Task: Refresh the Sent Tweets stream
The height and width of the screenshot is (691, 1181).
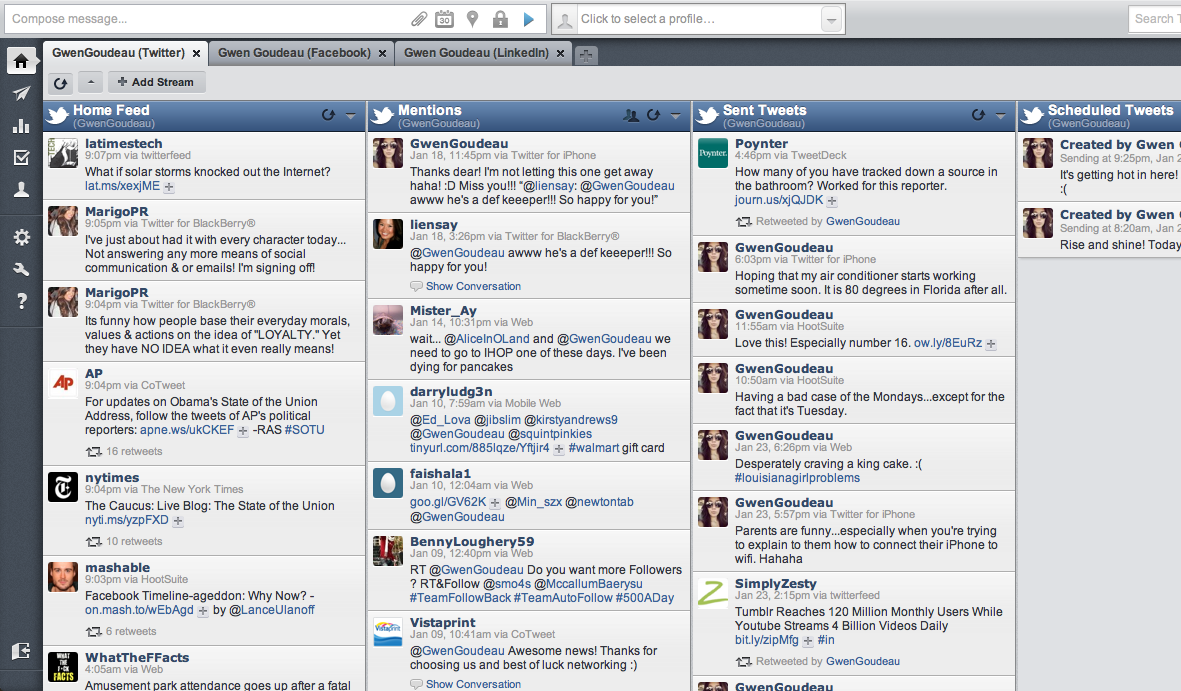Action: 978,115
